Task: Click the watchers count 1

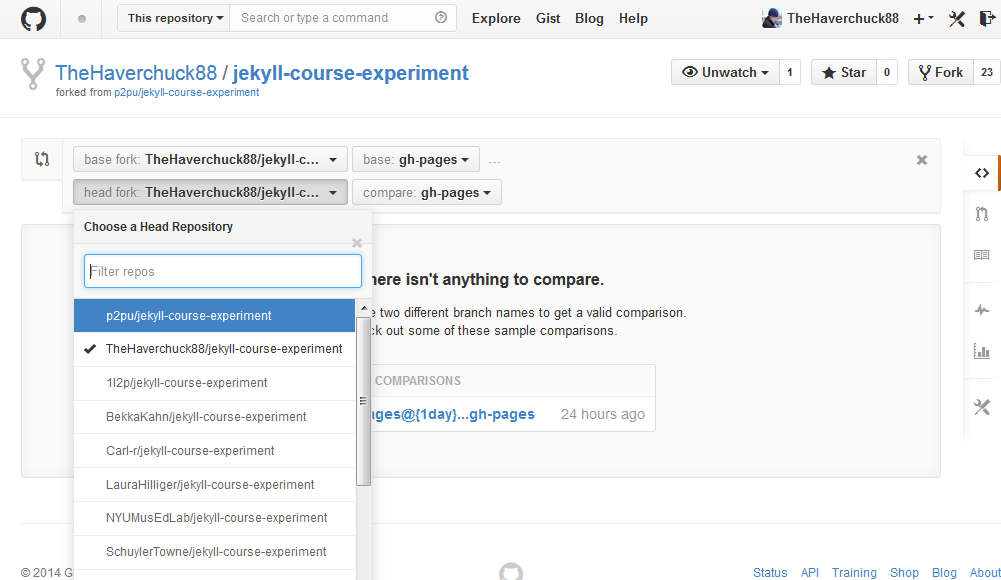Action: pyautogui.click(x=790, y=72)
